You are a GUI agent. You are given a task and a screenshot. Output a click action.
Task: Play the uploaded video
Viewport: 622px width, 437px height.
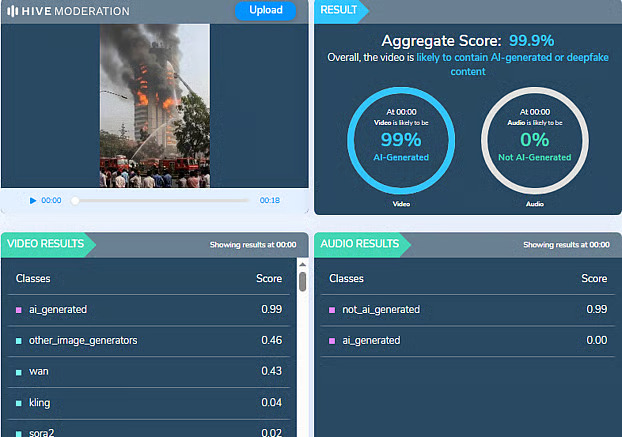[x=33, y=200]
